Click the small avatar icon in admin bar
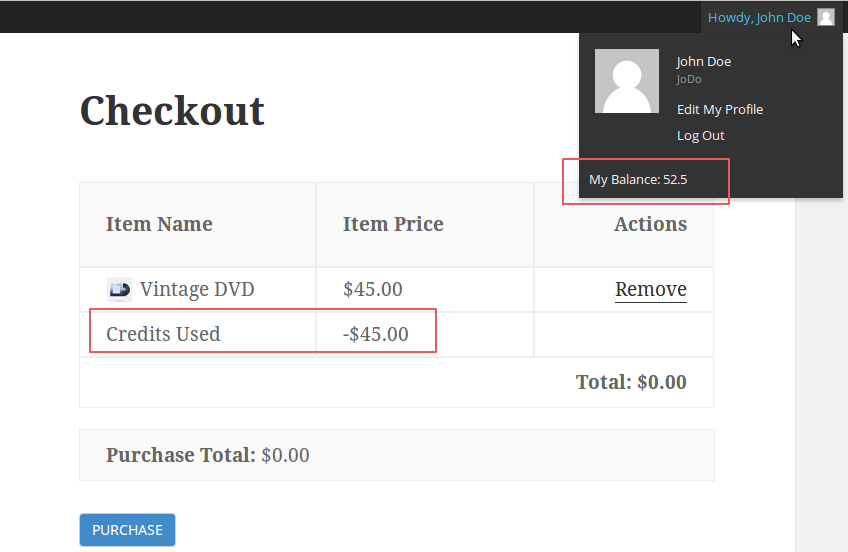Screen dimensions: 848x552 coord(826,17)
